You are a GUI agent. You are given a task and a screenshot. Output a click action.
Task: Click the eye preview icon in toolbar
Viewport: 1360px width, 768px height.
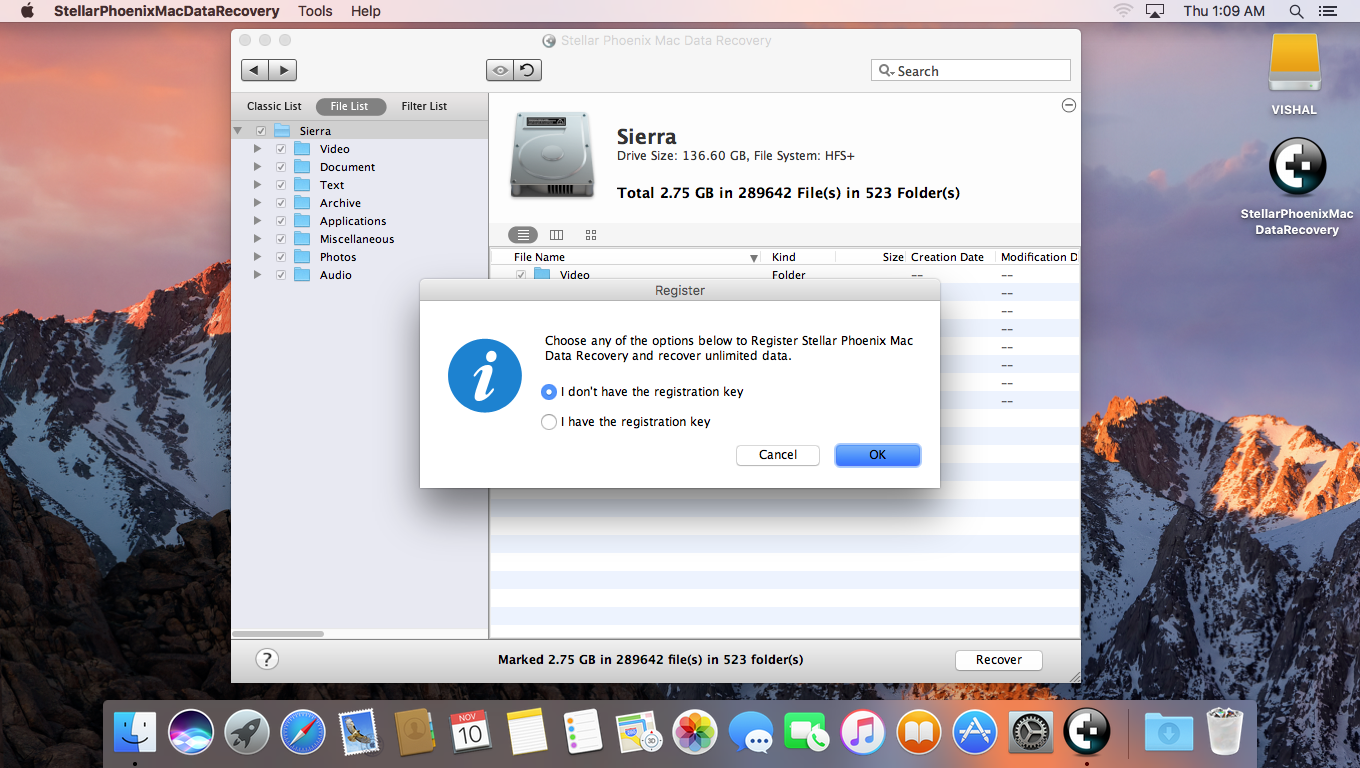pyautogui.click(x=500, y=70)
